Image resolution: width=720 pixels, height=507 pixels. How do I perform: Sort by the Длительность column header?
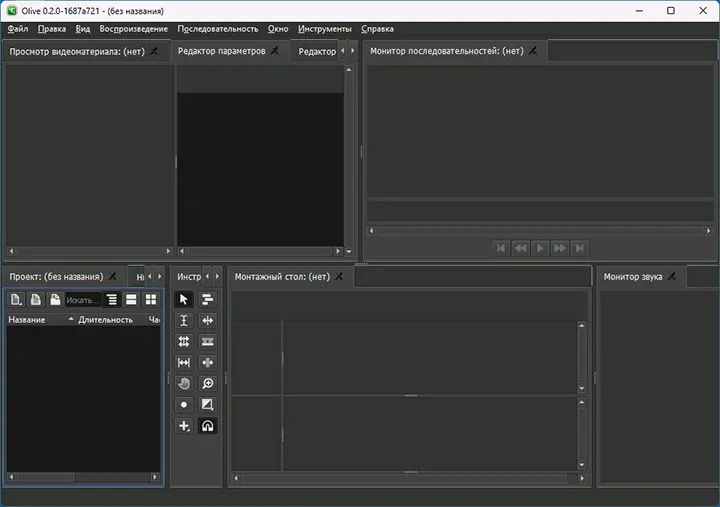(x=111, y=320)
